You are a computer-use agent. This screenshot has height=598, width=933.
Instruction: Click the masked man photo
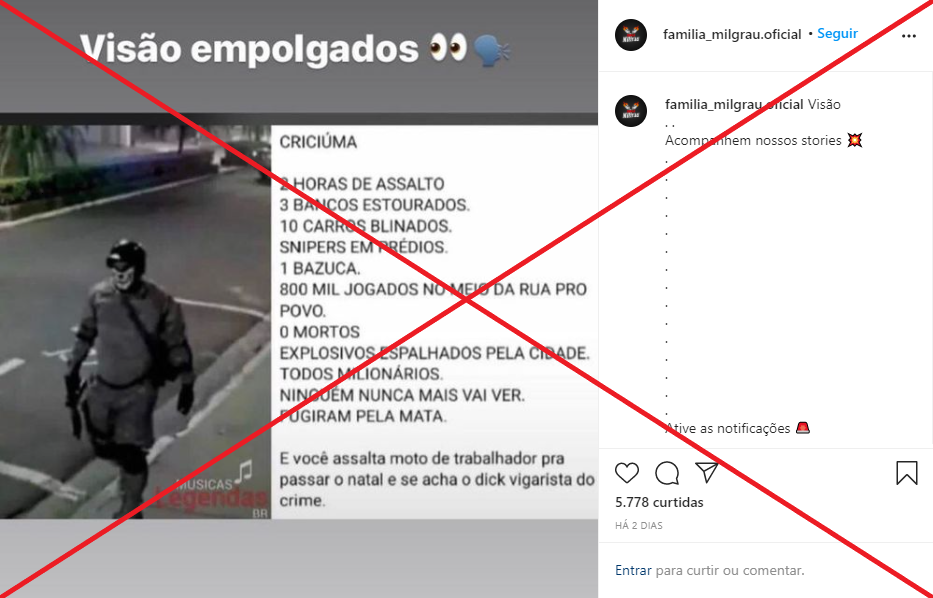tap(136, 322)
